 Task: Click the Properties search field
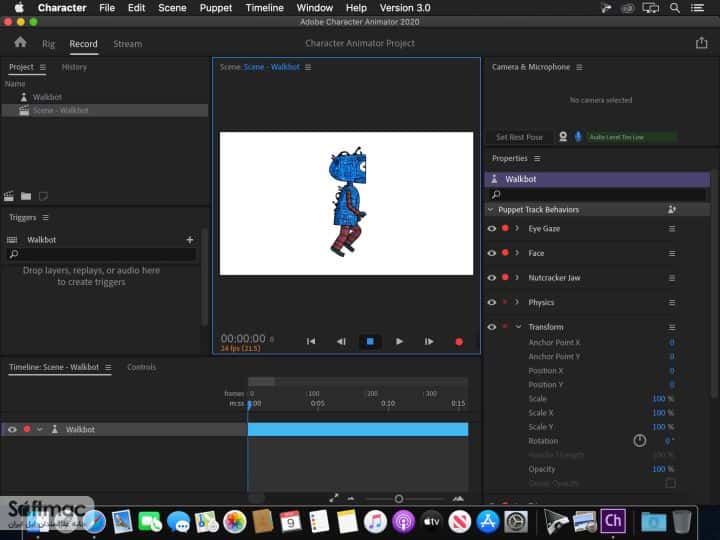tap(597, 195)
